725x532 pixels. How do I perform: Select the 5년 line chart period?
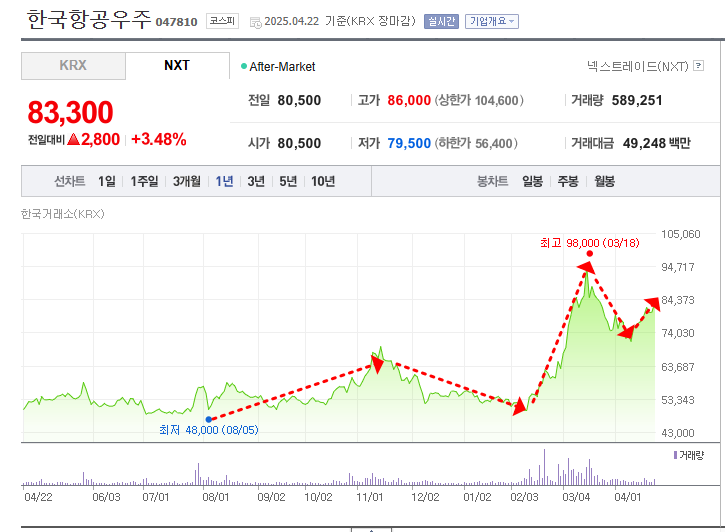pos(288,181)
